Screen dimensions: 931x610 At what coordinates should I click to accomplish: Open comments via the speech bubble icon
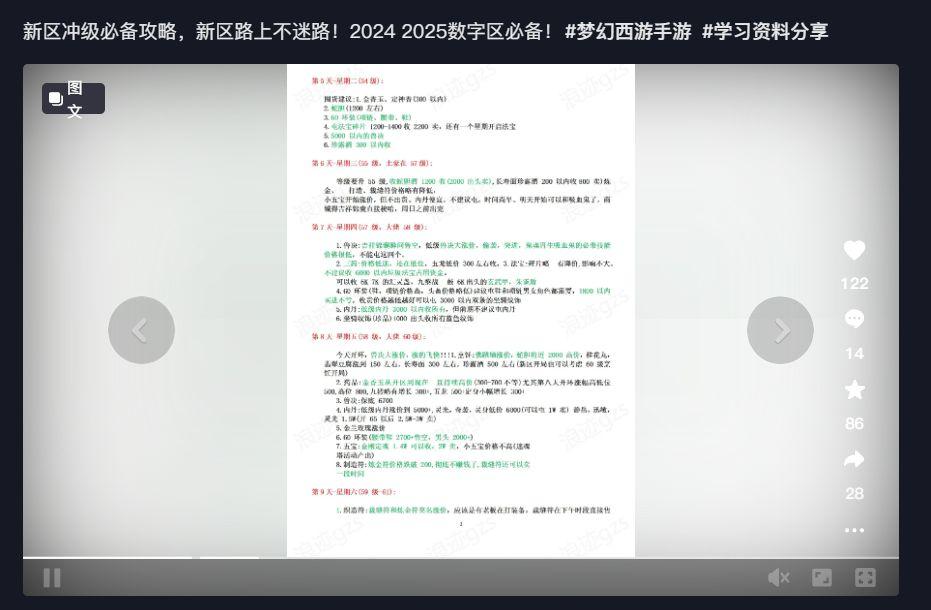(x=854, y=320)
